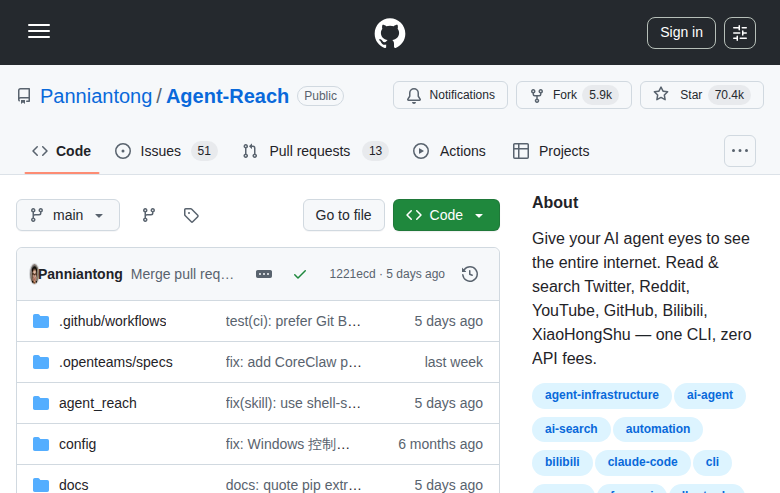Click the repository icon beside Panniantong
Image resolution: width=780 pixels, height=493 pixels.
(24, 96)
